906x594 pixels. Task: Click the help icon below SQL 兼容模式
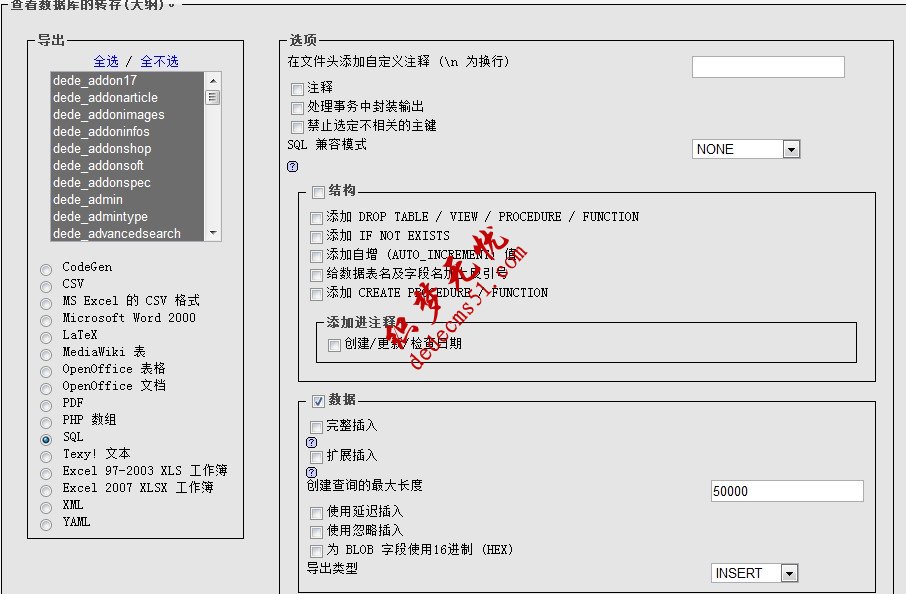(291, 166)
